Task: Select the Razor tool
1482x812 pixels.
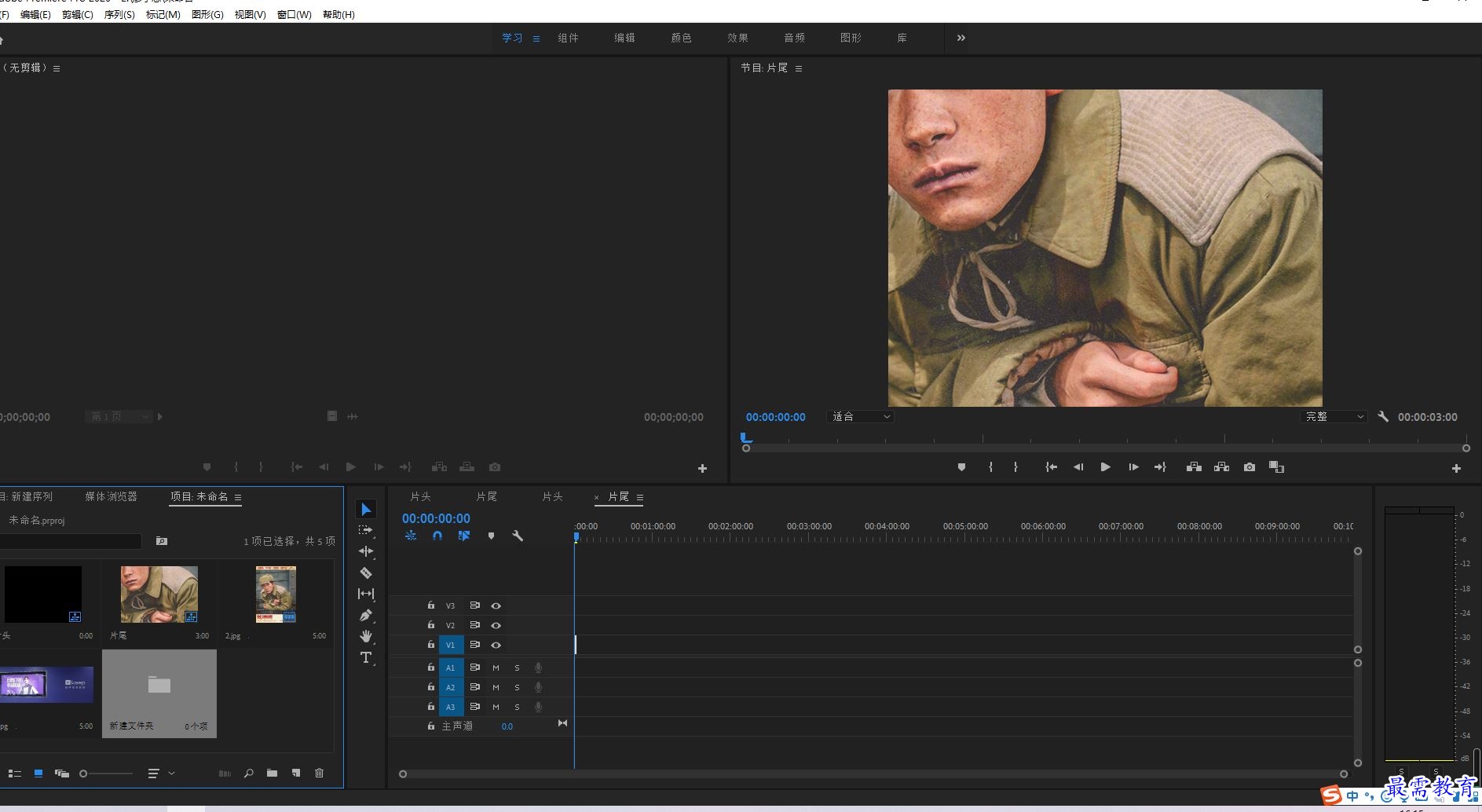Action: point(366,572)
